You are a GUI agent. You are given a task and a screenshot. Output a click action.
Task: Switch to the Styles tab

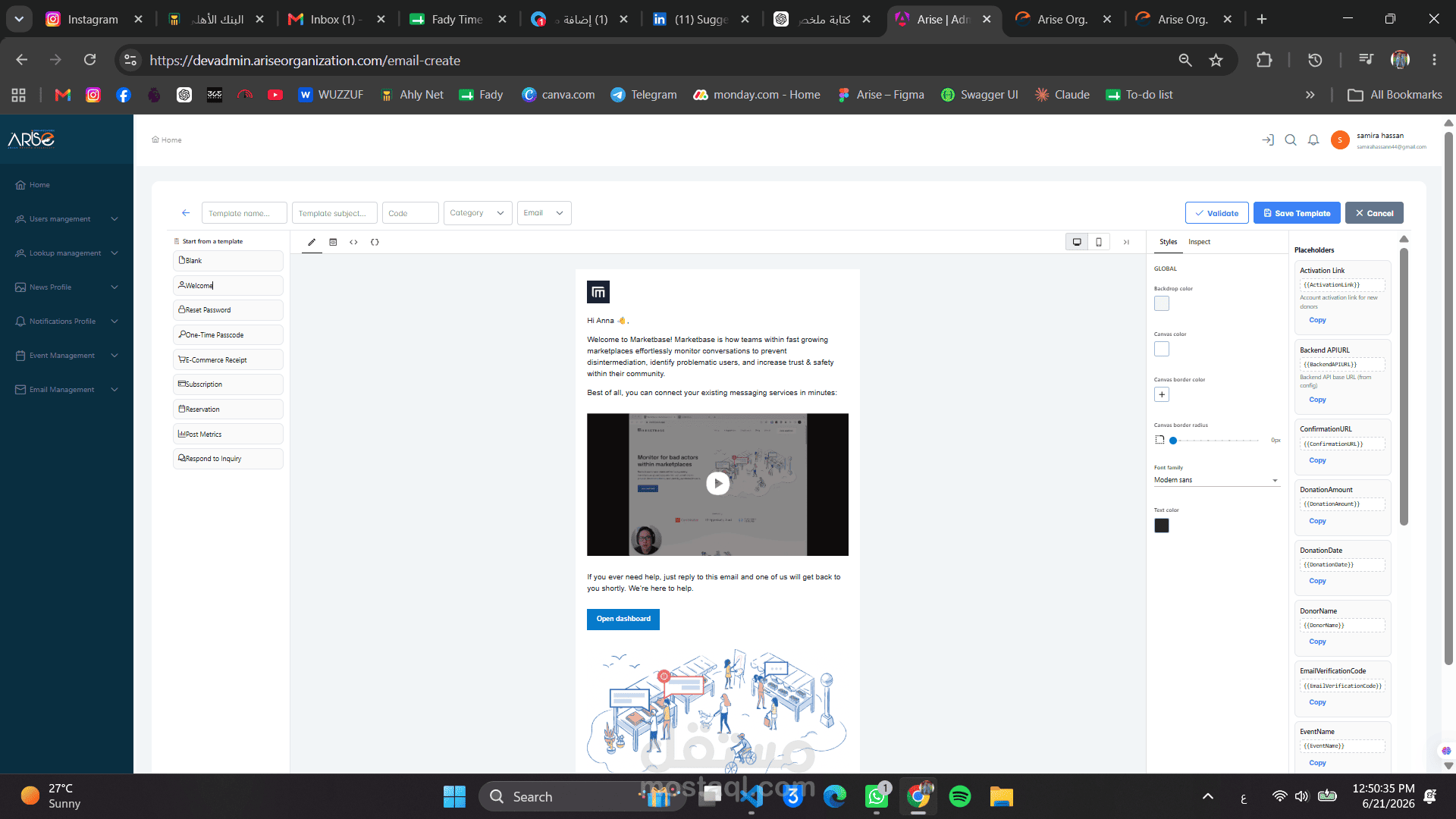coord(1168,242)
